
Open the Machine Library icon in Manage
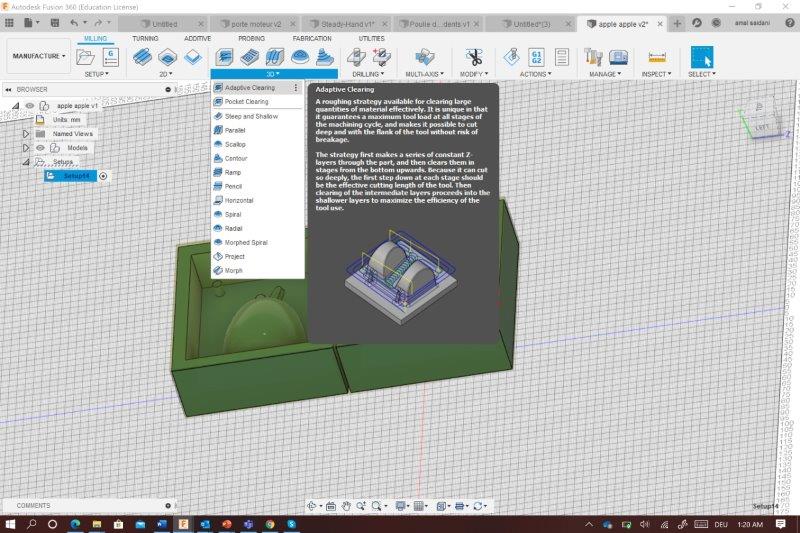618,57
